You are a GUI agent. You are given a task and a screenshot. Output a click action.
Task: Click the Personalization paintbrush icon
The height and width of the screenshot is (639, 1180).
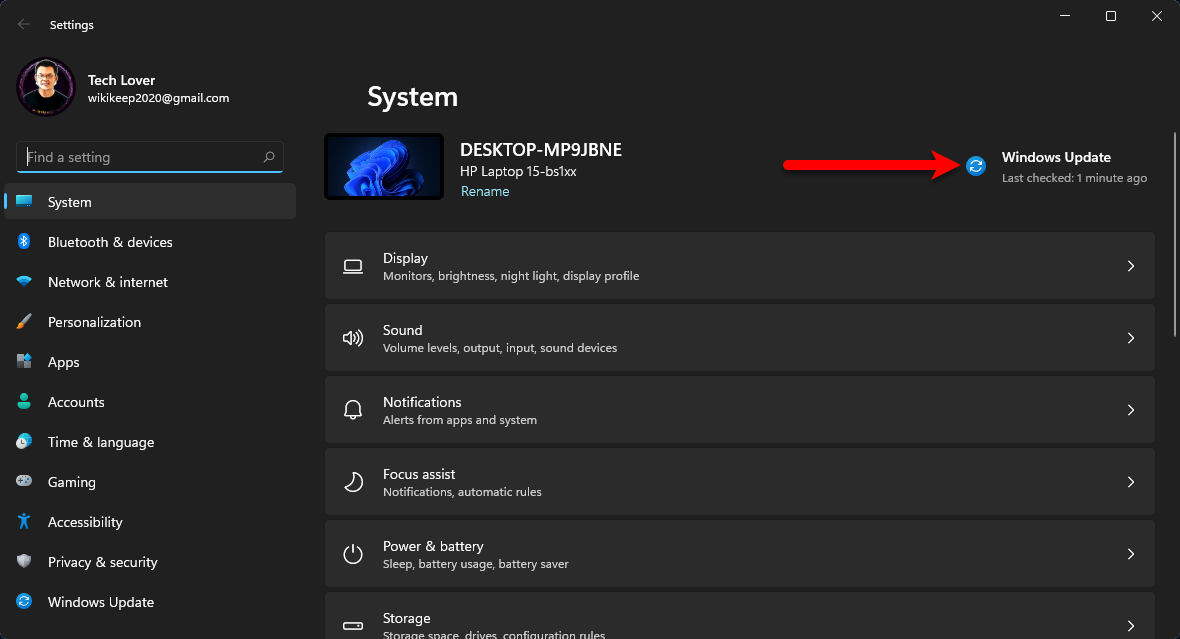point(24,321)
